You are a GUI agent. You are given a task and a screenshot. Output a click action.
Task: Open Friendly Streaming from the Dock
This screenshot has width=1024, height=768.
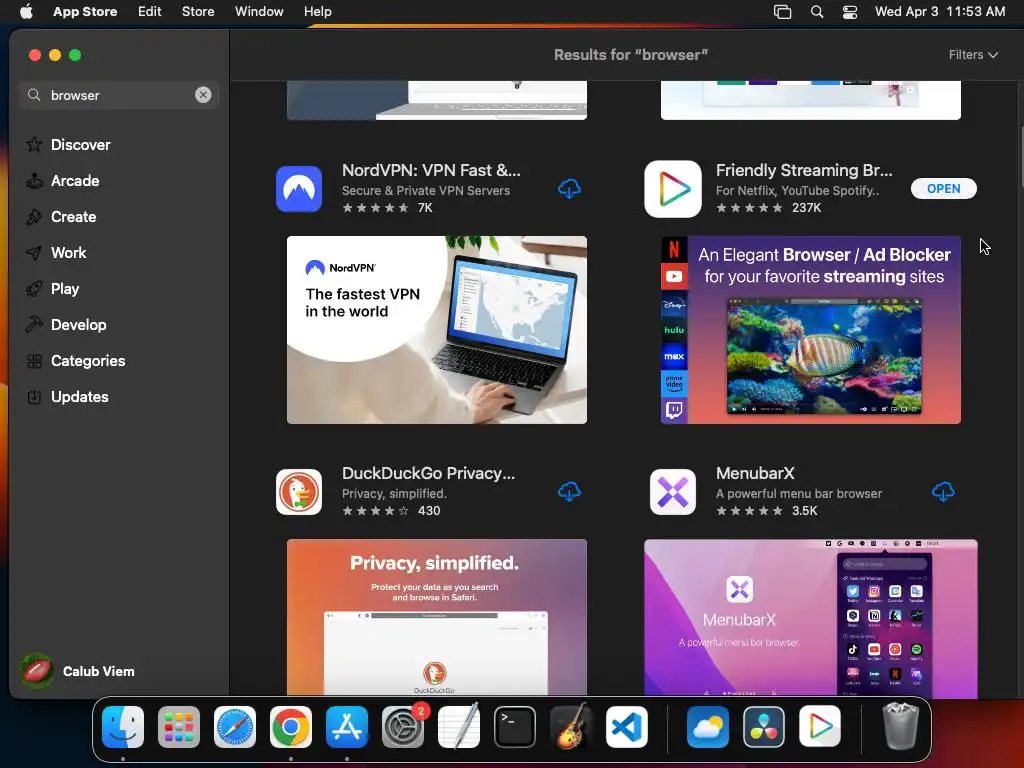click(x=820, y=727)
